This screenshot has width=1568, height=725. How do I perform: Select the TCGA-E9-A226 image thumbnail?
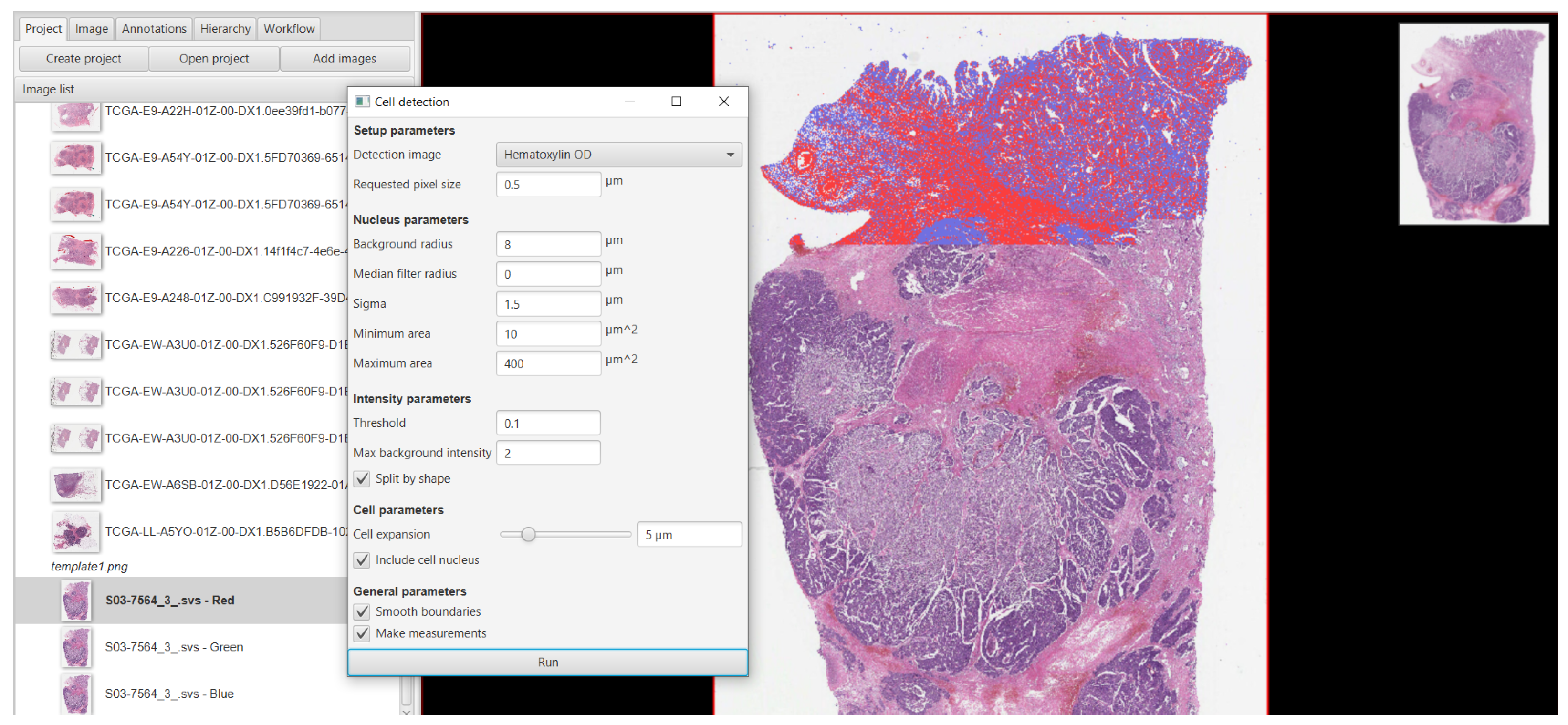(76, 251)
